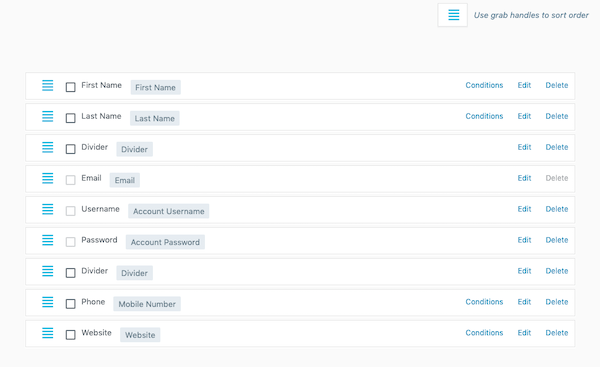This screenshot has height=367, width=600.
Task: Delete the Password field
Action: coord(557,240)
